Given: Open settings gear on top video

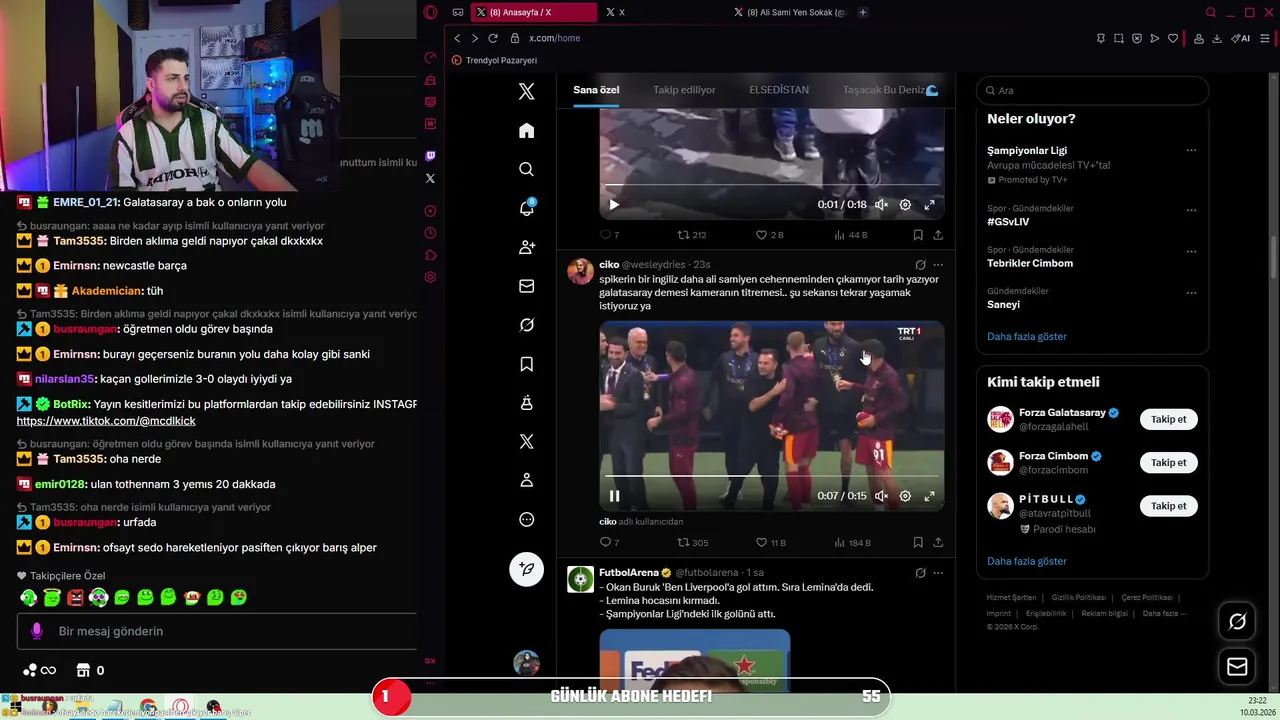Looking at the screenshot, I should [x=905, y=204].
